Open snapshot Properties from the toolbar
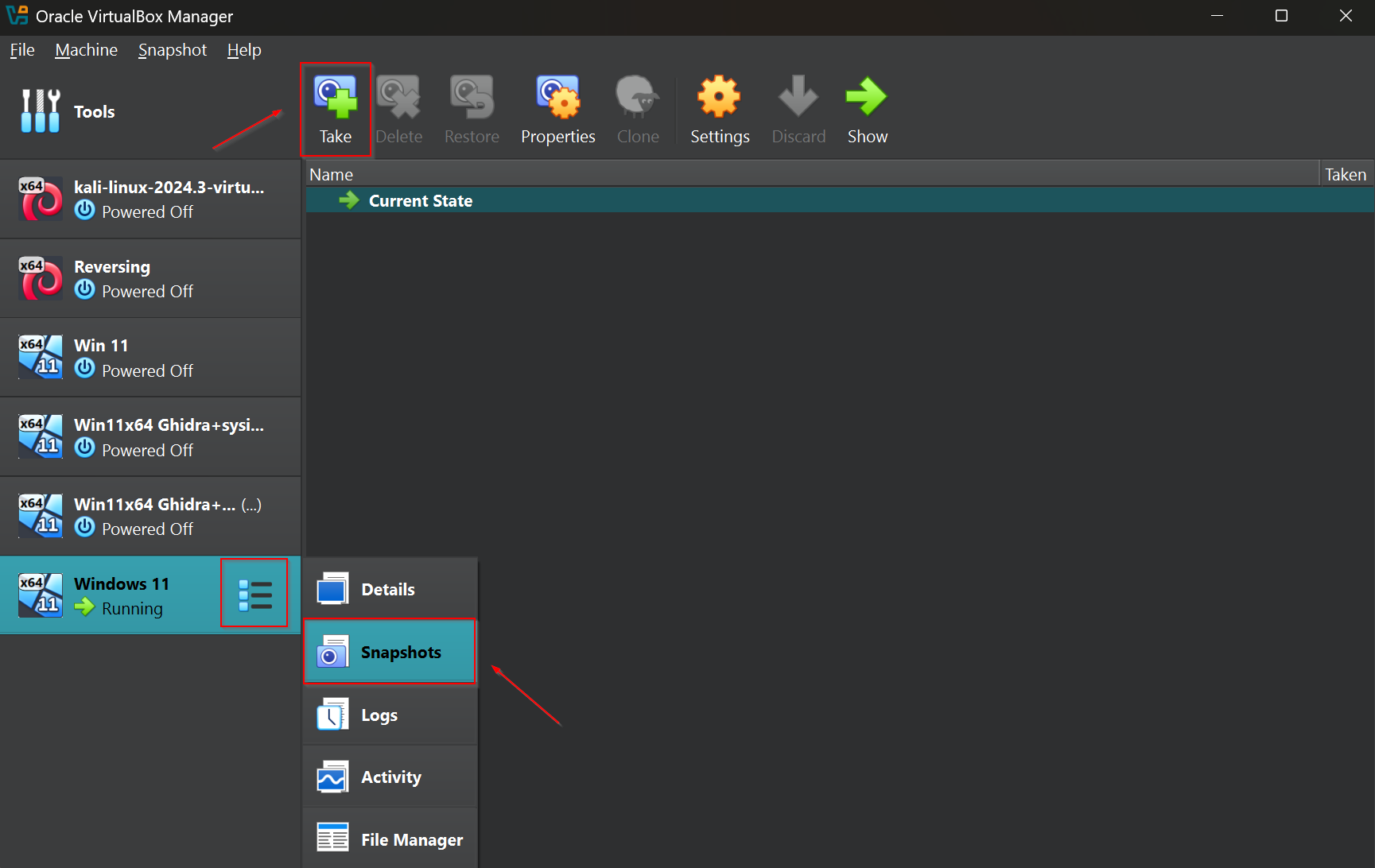This screenshot has width=1375, height=868. tap(557, 110)
